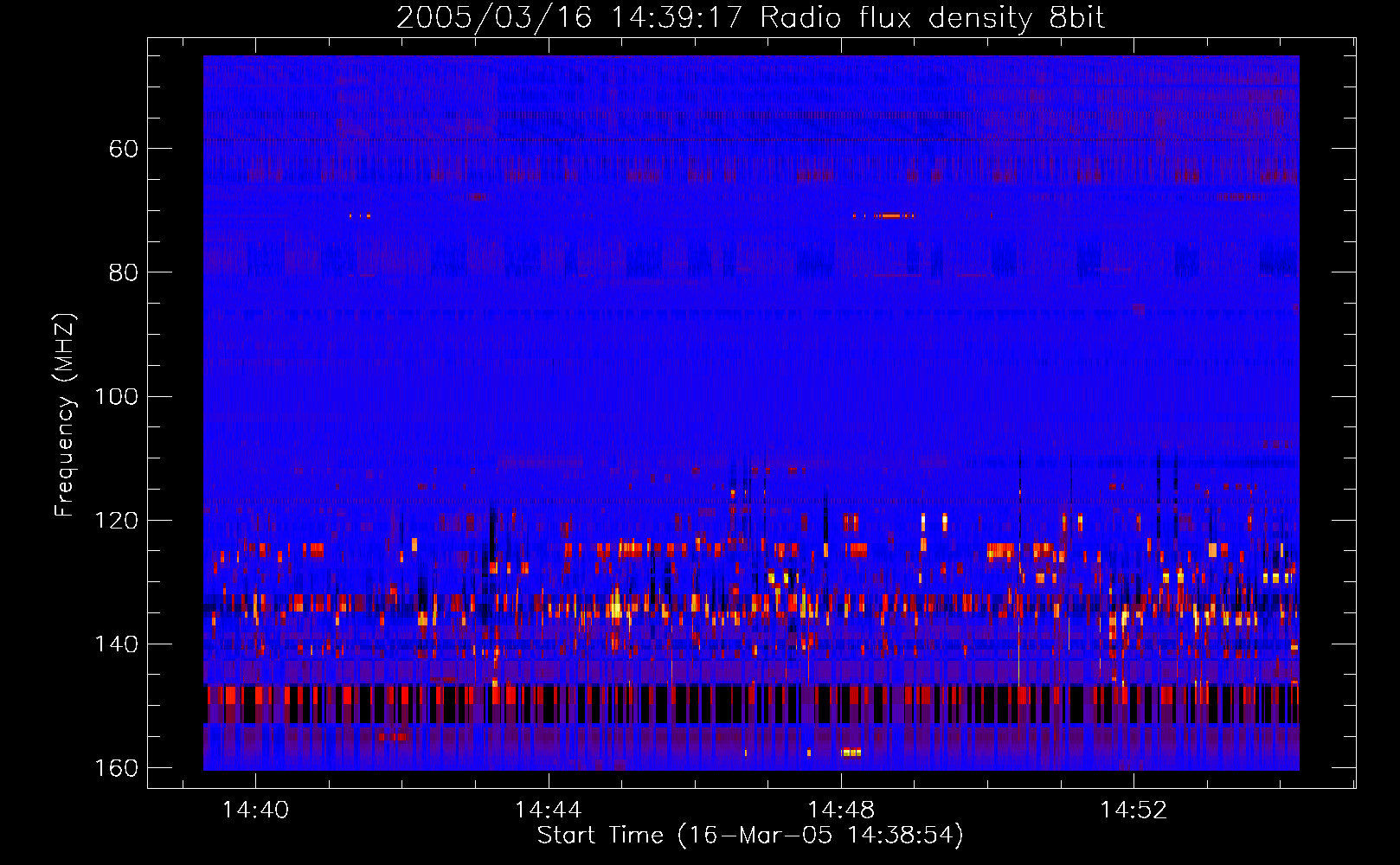Click the 140 frequency tick label
Image resolution: width=1400 pixels, height=865 pixels.
click(116, 644)
